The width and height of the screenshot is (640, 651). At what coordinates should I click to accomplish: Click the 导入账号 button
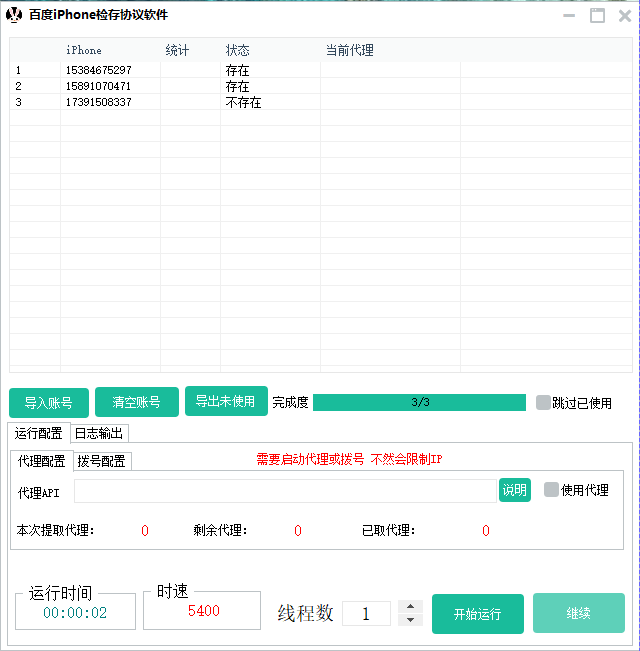coord(49,403)
